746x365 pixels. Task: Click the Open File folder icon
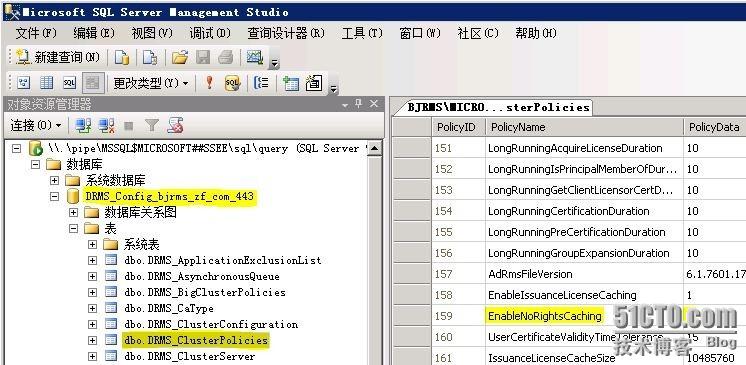pyautogui.click(x=180, y=58)
